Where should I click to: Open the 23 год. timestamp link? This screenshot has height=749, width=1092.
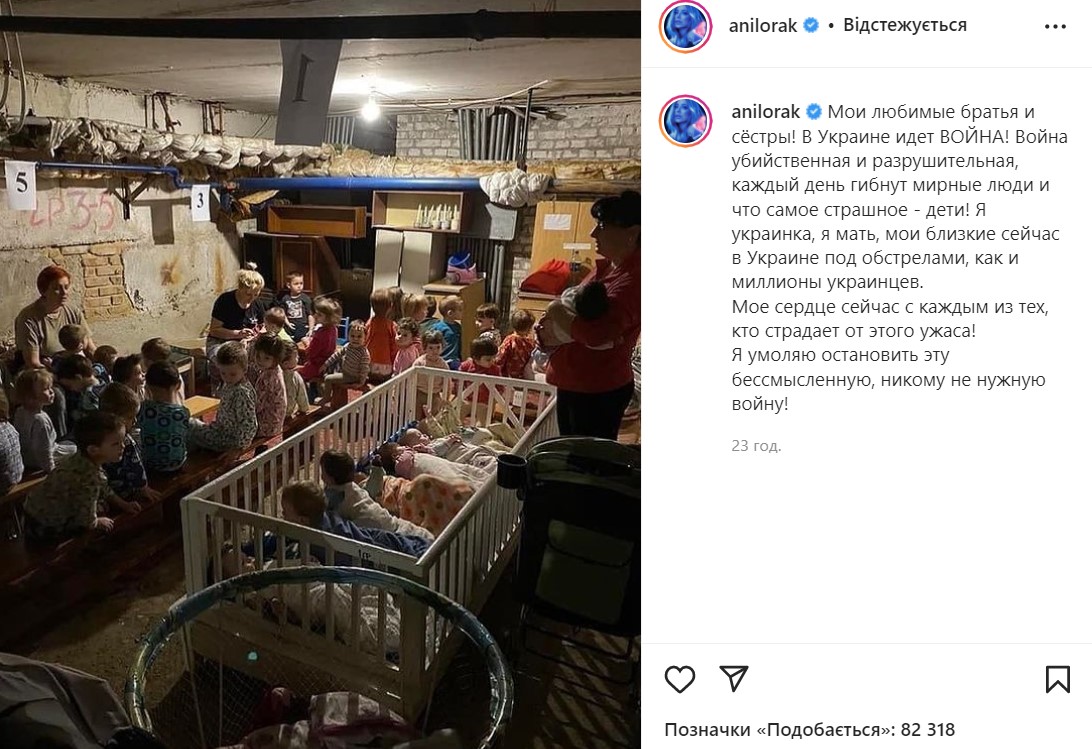[x=756, y=446]
